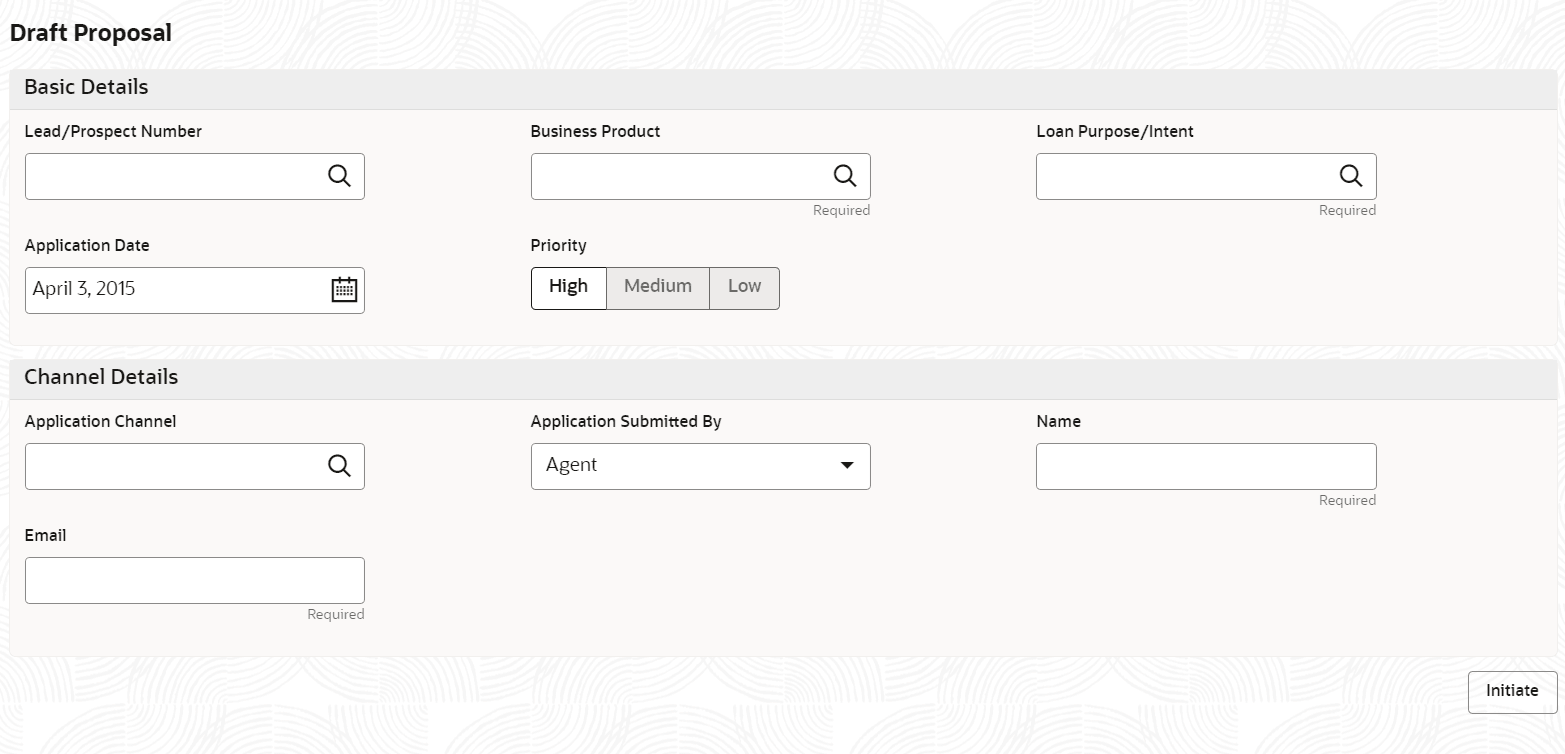Select High priority option

click(x=568, y=288)
